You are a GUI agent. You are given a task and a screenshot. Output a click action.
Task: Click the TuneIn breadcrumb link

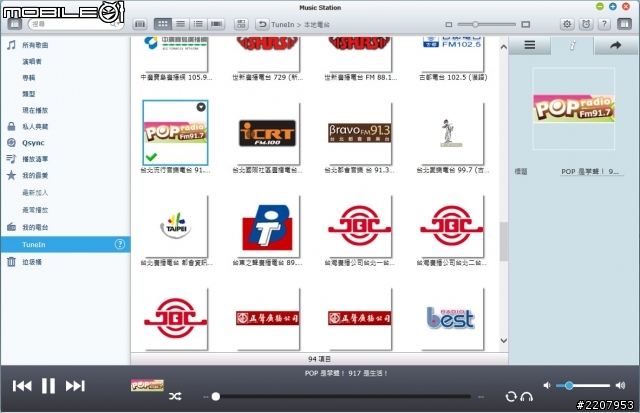click(282, 24)
